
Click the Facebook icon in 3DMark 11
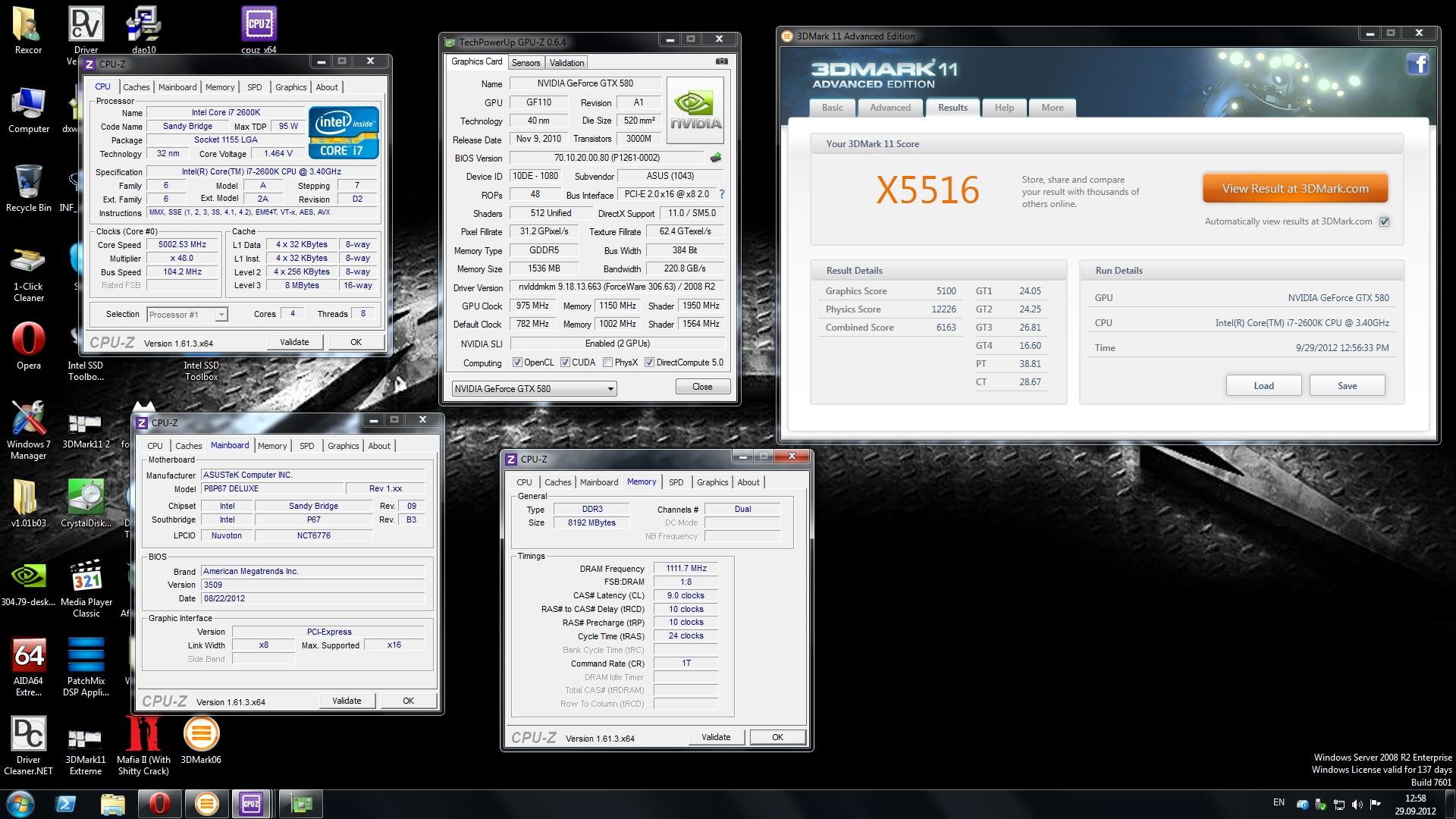[x=1418, y=64]
